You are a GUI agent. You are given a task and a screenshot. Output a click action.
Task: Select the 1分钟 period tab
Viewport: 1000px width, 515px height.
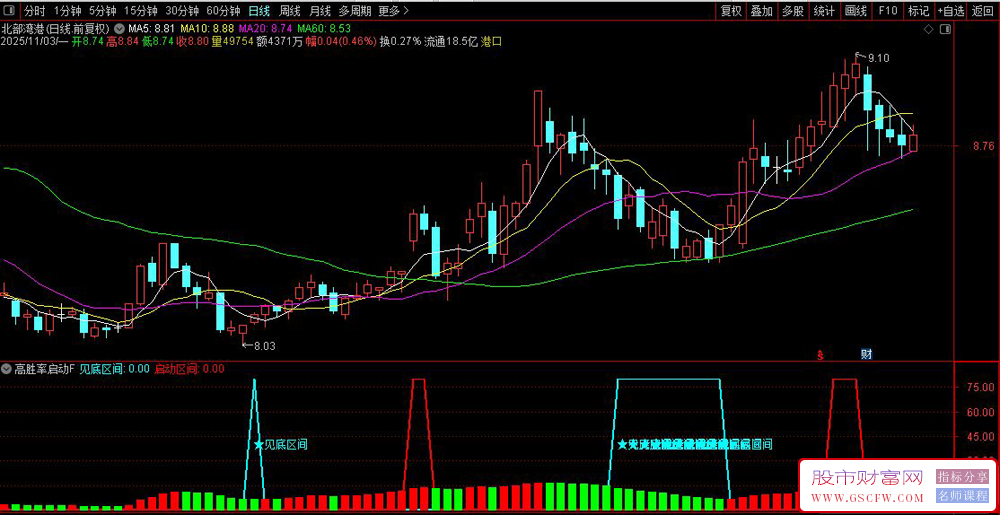[x=67, y=11]
